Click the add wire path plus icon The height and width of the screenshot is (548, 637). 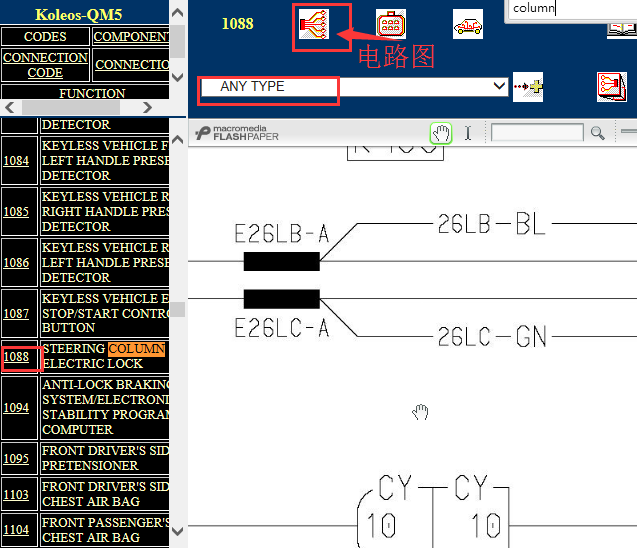(x=528, y=87)
